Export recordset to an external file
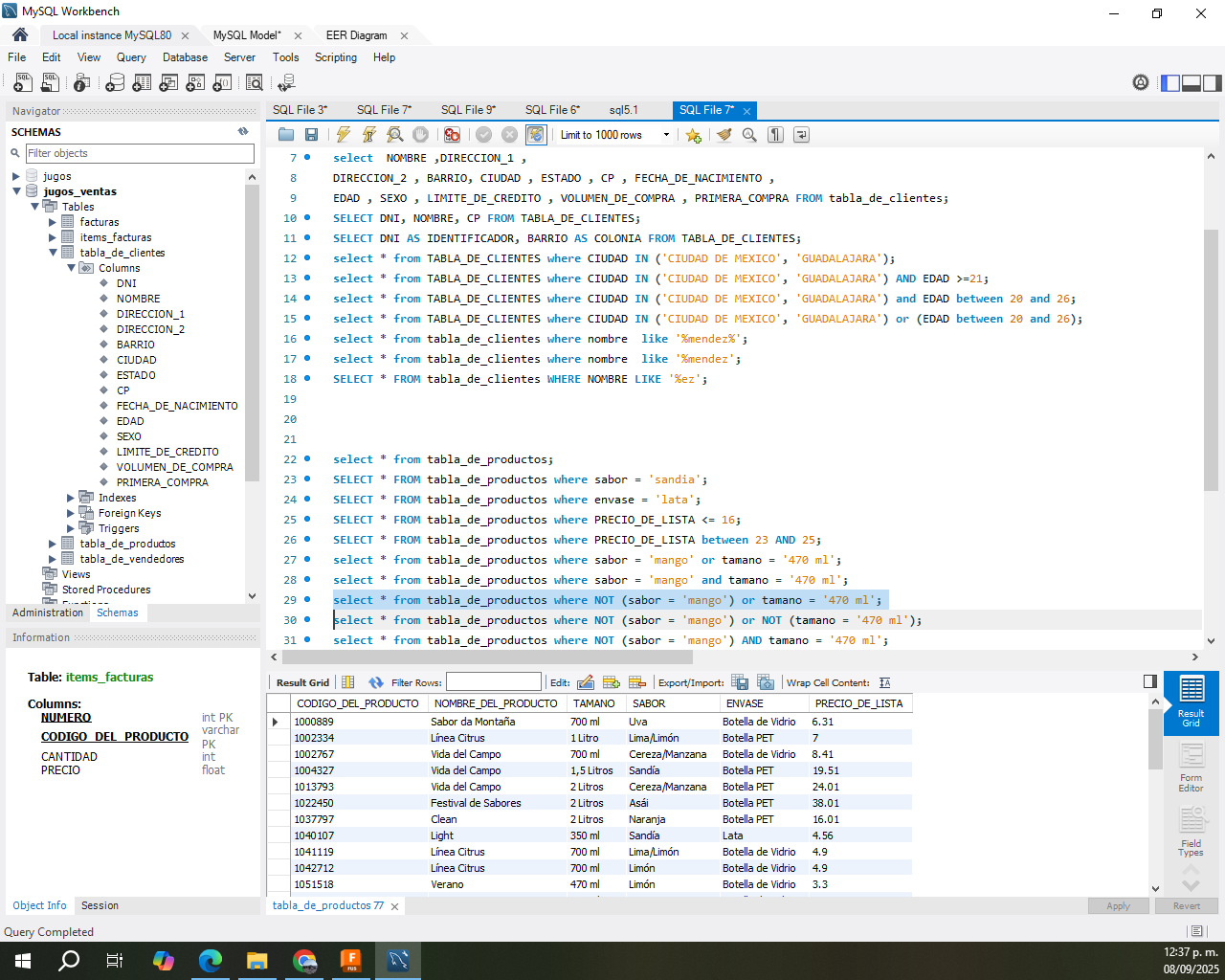Viewport: 1225px width, 980px height. 740,682
